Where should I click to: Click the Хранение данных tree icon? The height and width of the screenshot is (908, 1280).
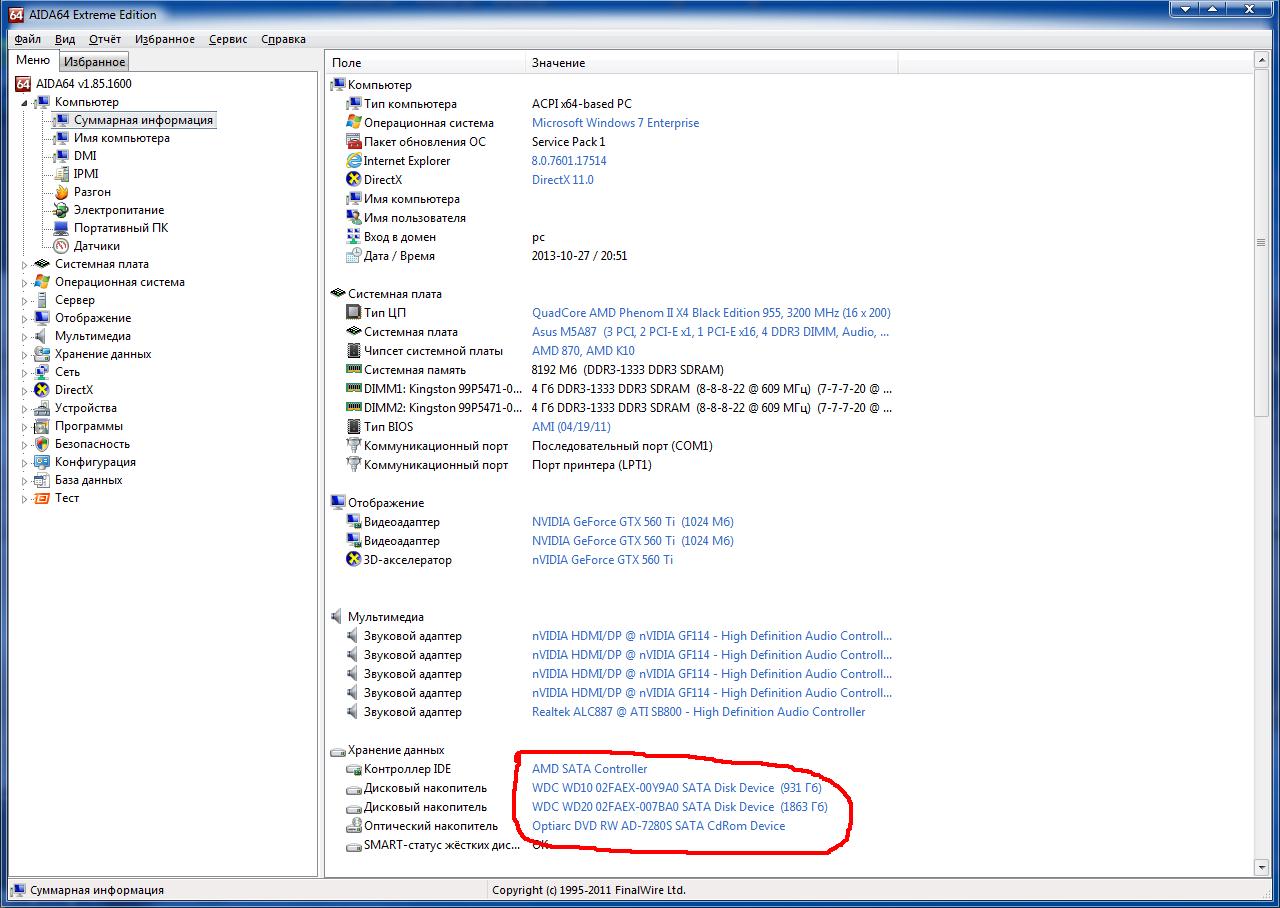[x=42, y=354]
